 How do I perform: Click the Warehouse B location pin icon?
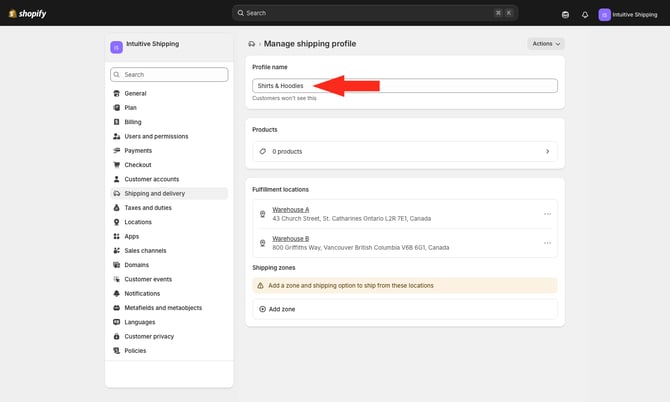pos(263,243)
